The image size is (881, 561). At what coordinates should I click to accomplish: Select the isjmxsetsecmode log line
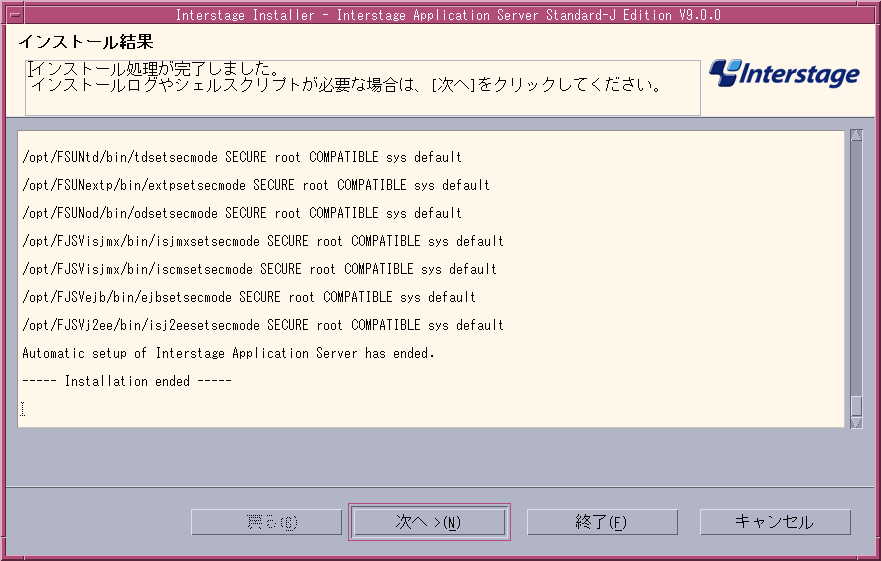(263, 241)
